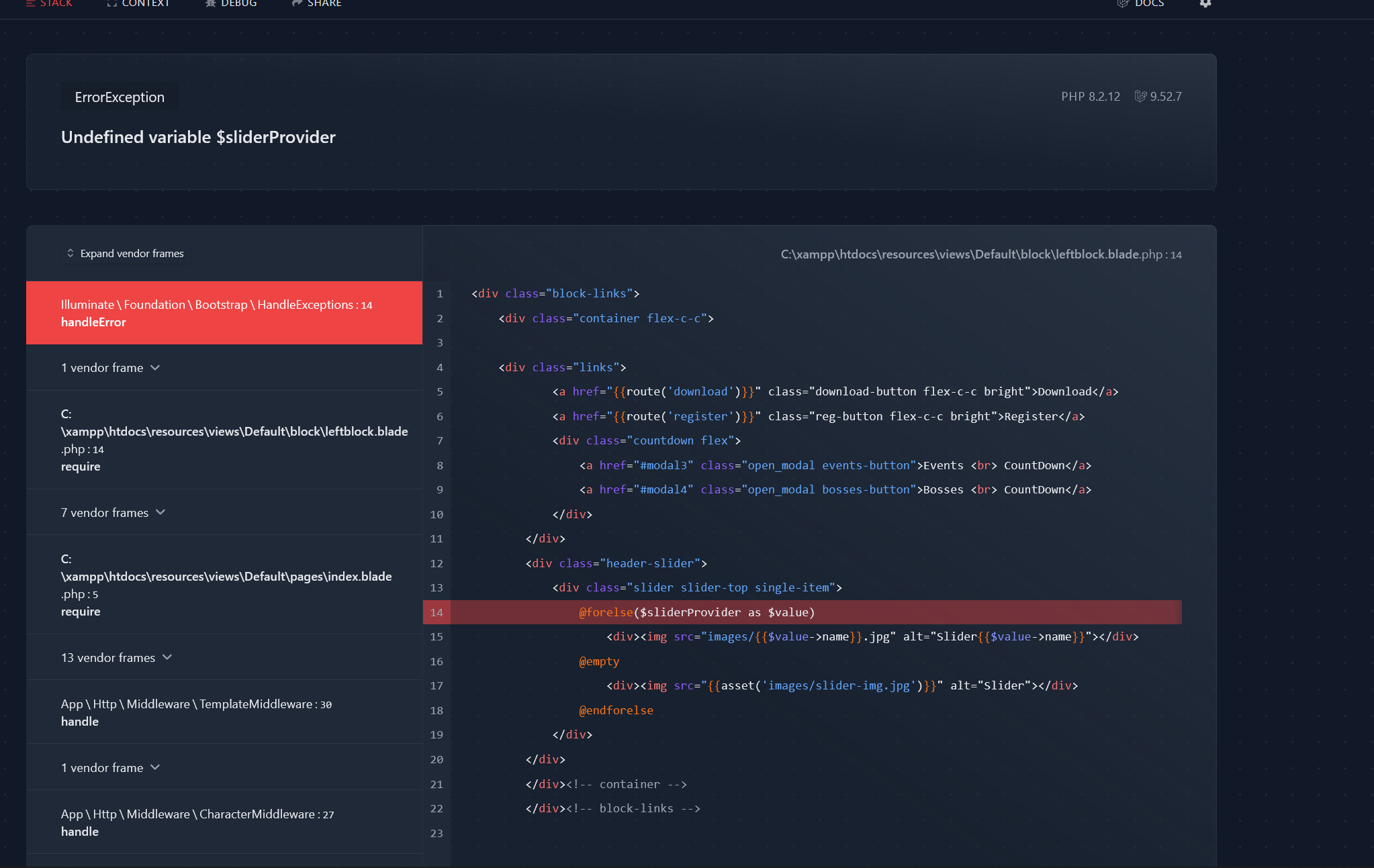The image size is (1374, 868).
Task: Click the PHP 8.2.12 version text
Action: coord(1091,96)
